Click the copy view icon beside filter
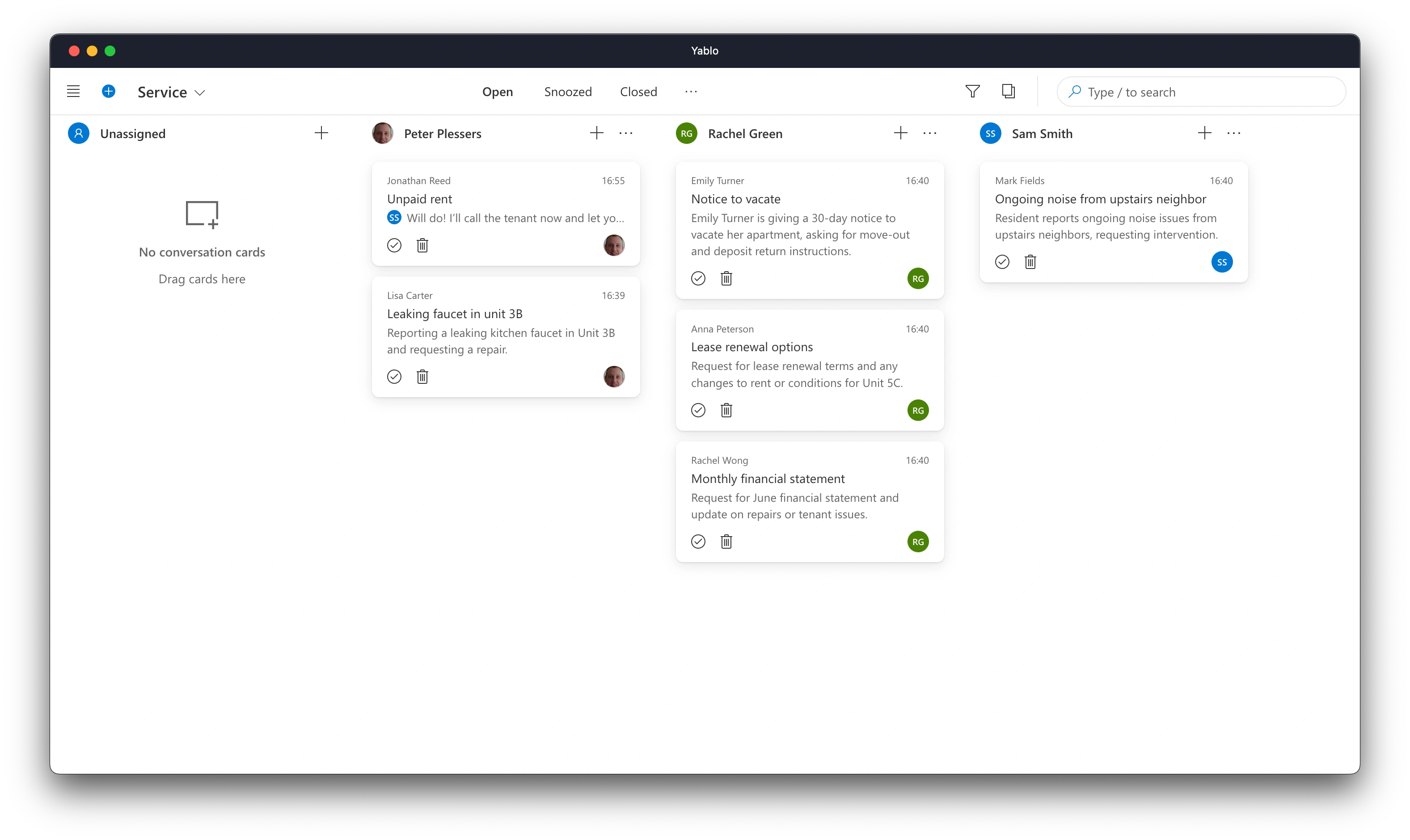Screen dimensions: 1410x840 (1009, 91)
